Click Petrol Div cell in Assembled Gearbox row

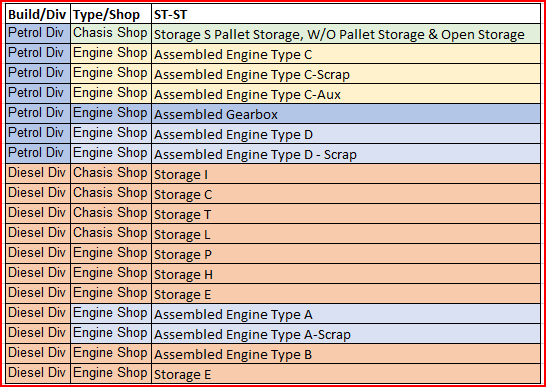(38, 114)
